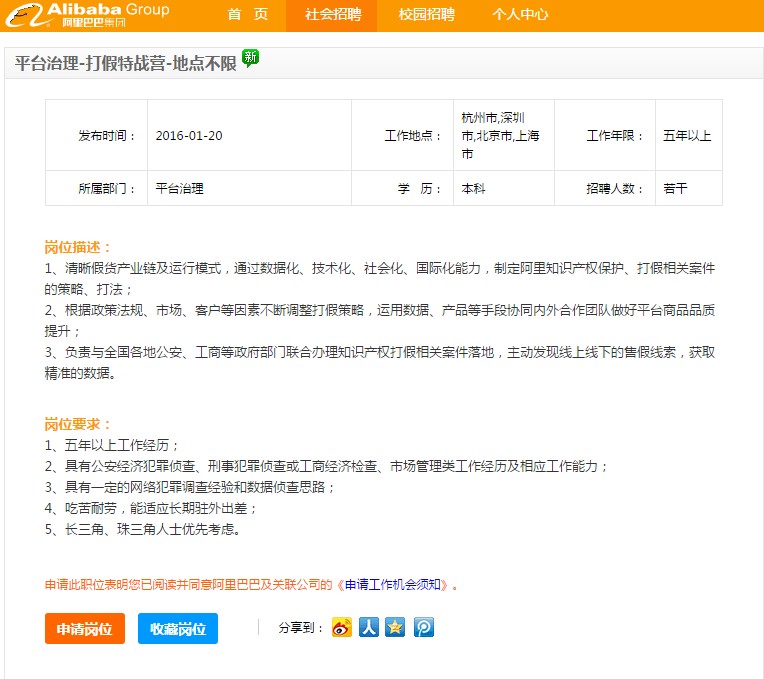Image resolution: width=764 pixels, height=679 pixels.
Task: Share to Tencent Weibo icon
Action: [424, 627]
